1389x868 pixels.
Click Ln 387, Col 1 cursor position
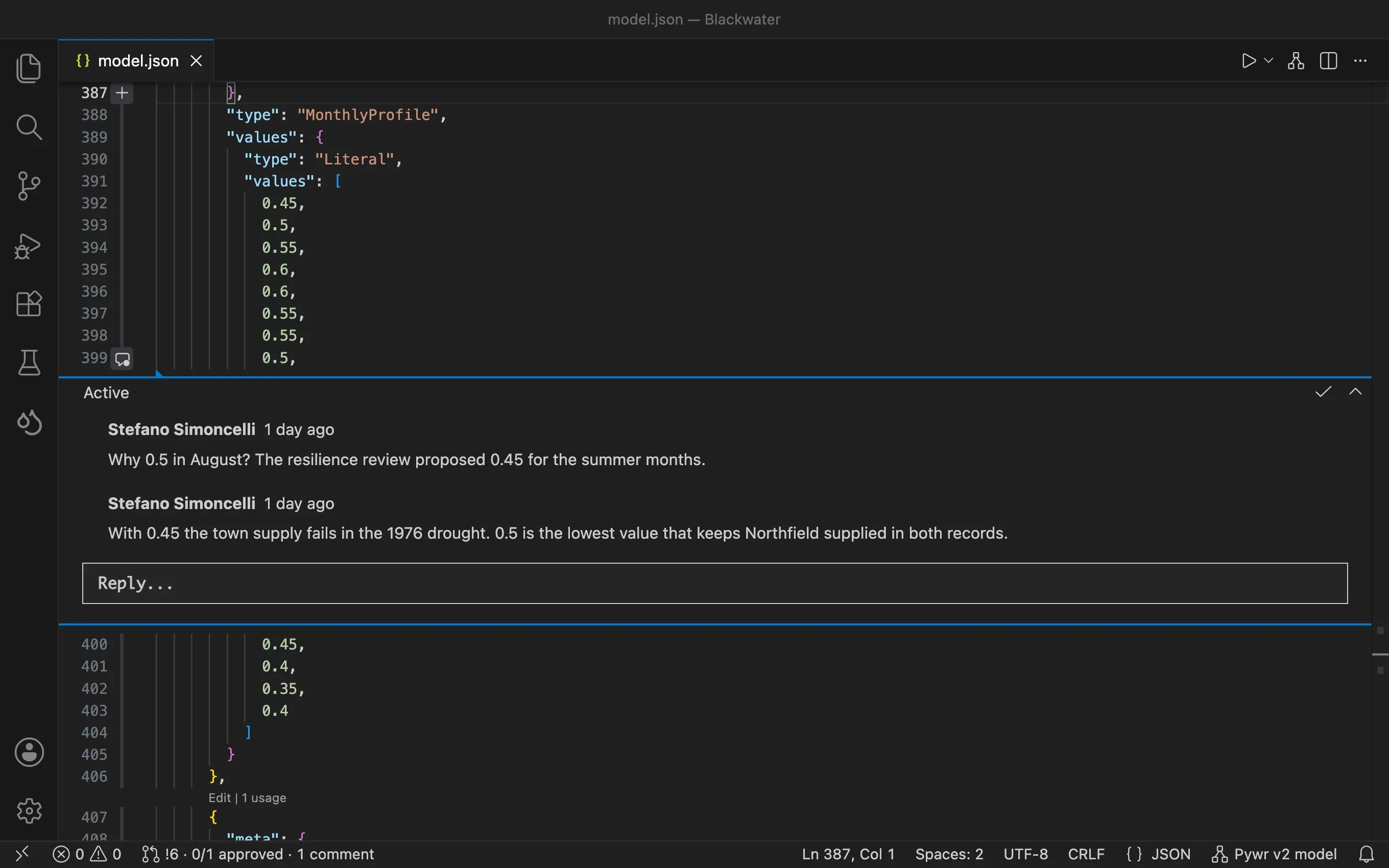point(848,854)
